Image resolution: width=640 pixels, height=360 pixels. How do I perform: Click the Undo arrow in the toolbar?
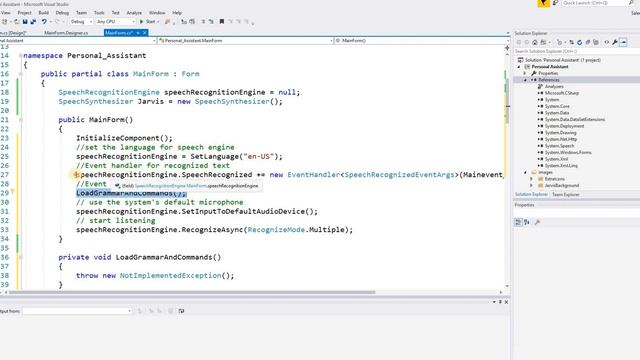click(x=44, y=22)
